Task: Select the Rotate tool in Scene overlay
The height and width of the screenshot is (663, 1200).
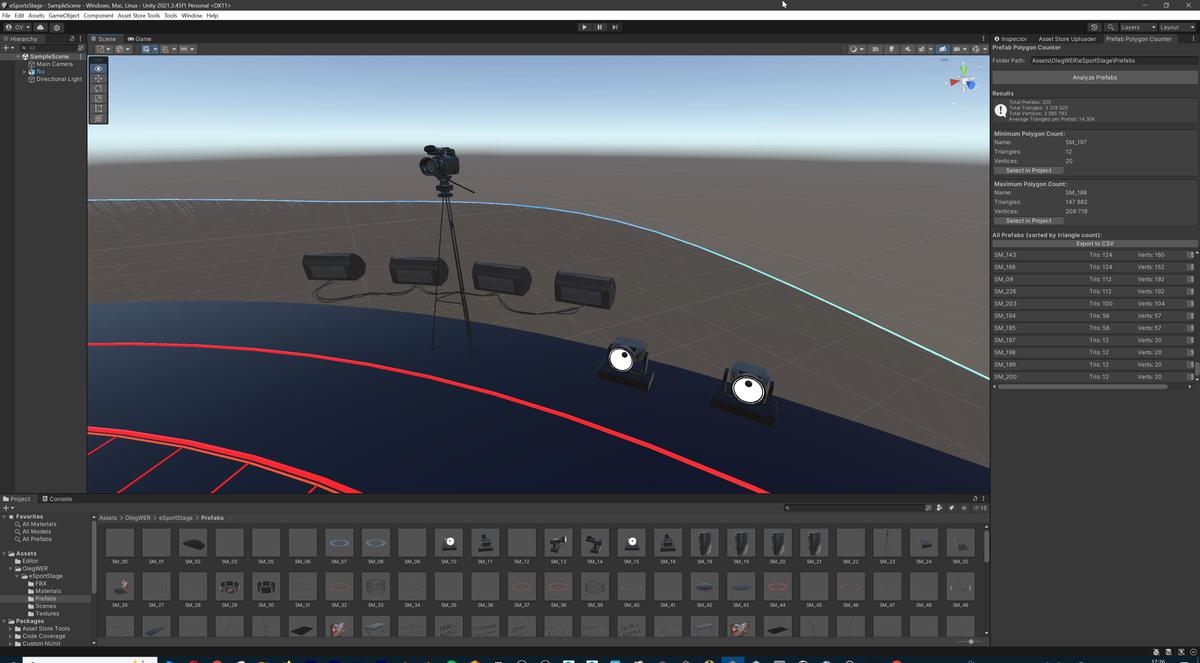Action: pos(98,88)
